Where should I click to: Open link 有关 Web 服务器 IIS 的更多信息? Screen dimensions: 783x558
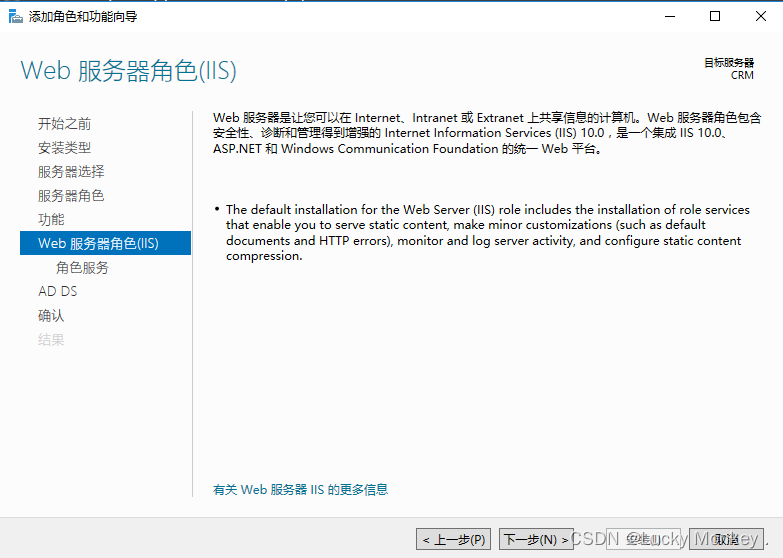tap(300, 490)
